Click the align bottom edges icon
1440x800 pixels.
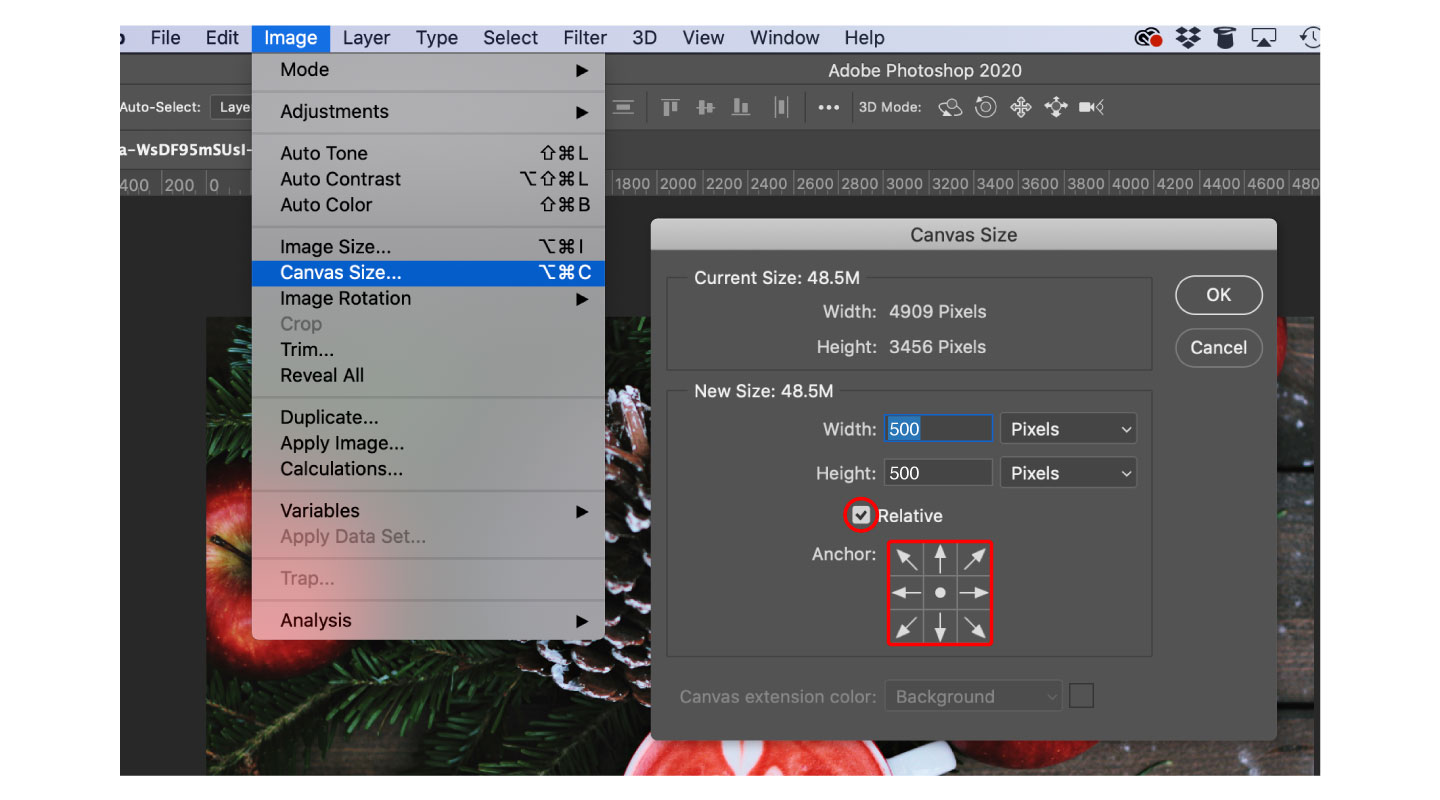pos(741,106)
